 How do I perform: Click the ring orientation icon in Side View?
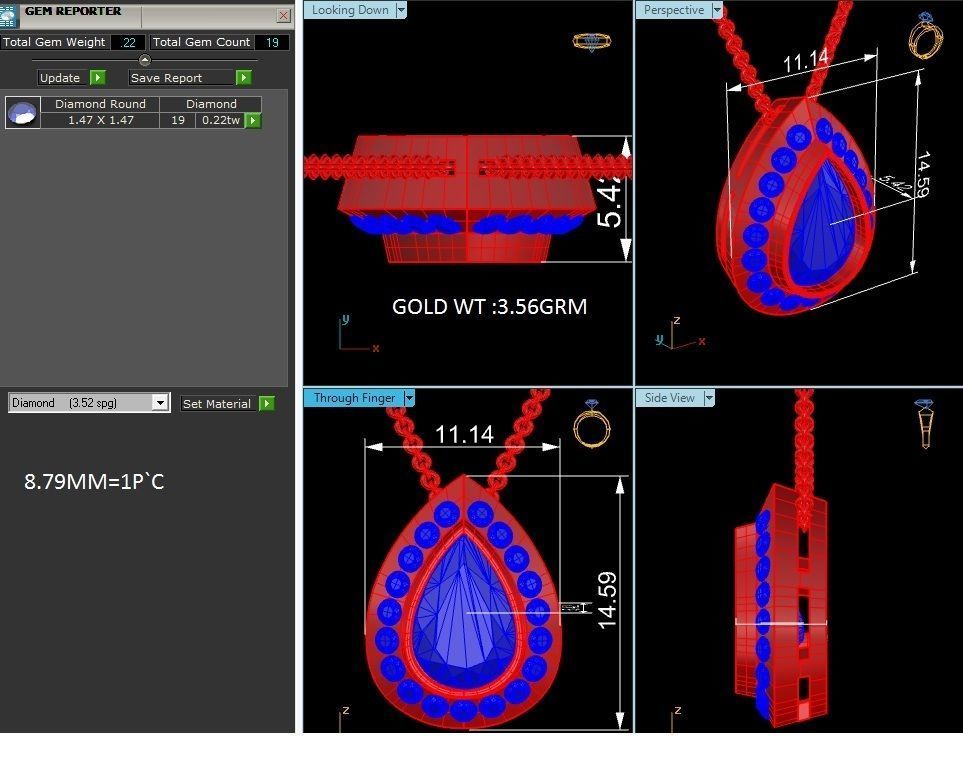pyautogui.click(x=924, y=423)
